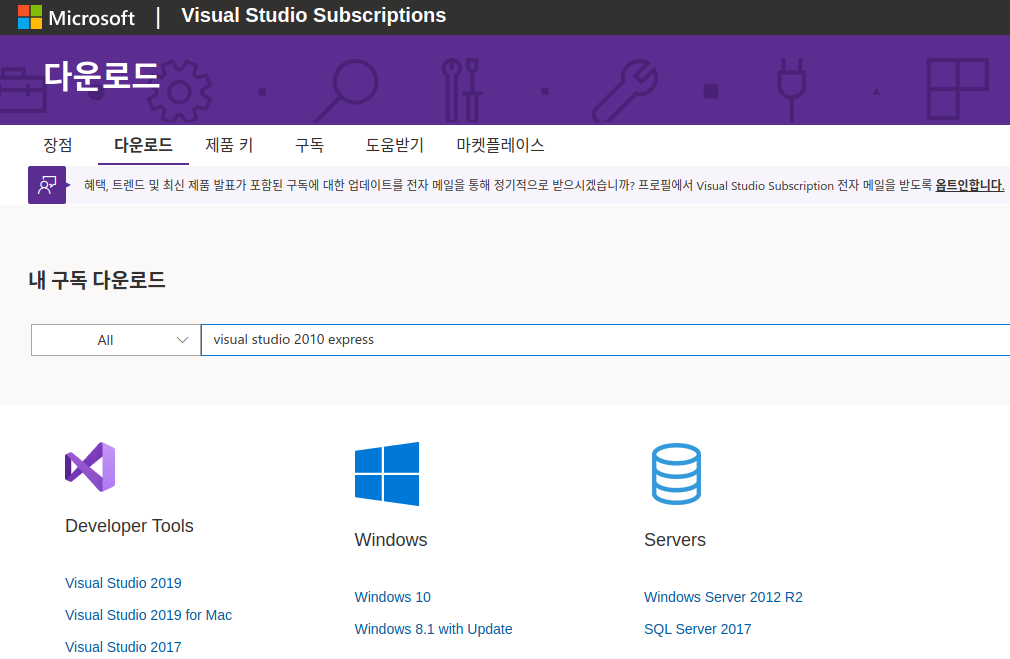Click the 옵트인합니다 link

pos(969,185)
